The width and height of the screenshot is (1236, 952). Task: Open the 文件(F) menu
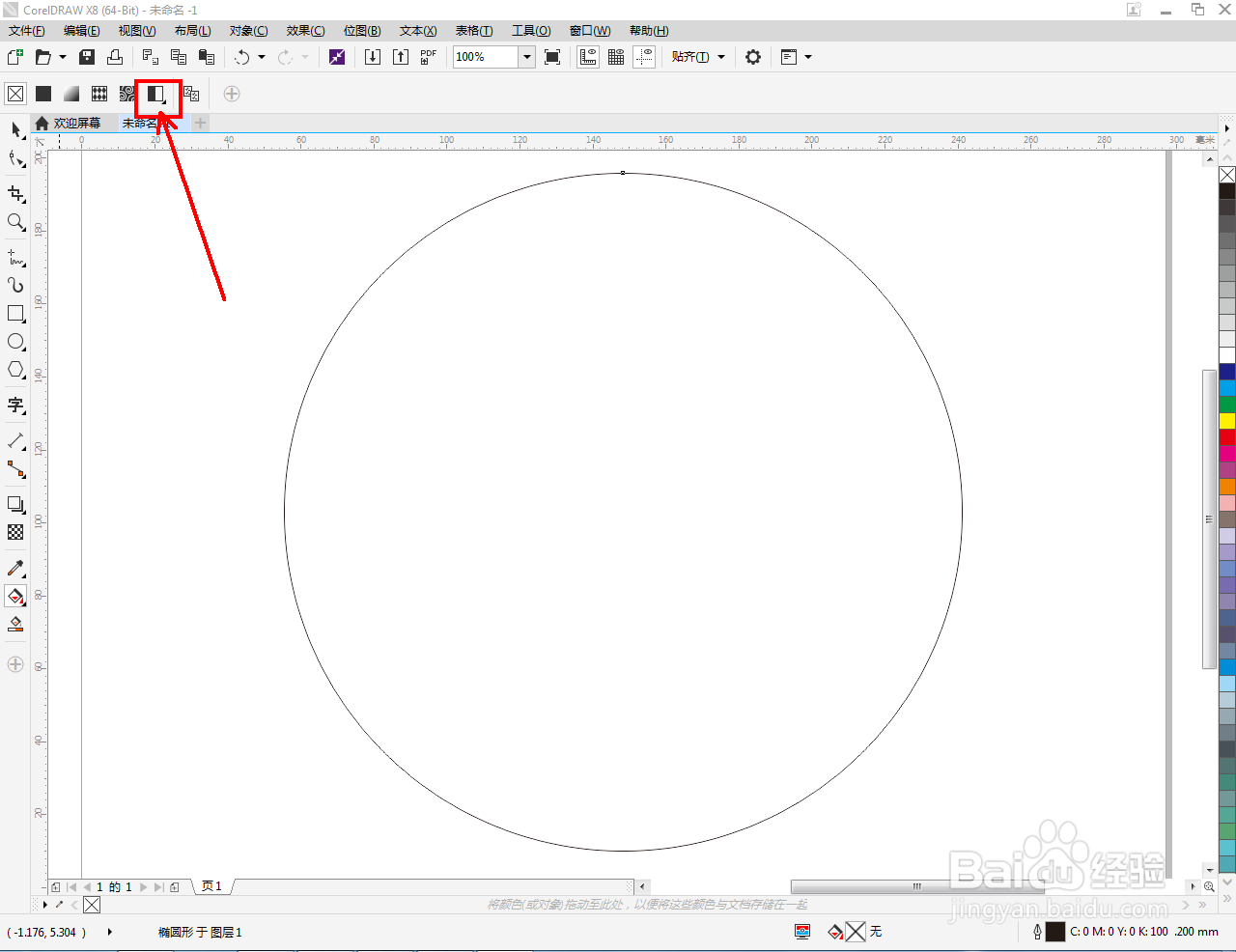tap(27, 31)
